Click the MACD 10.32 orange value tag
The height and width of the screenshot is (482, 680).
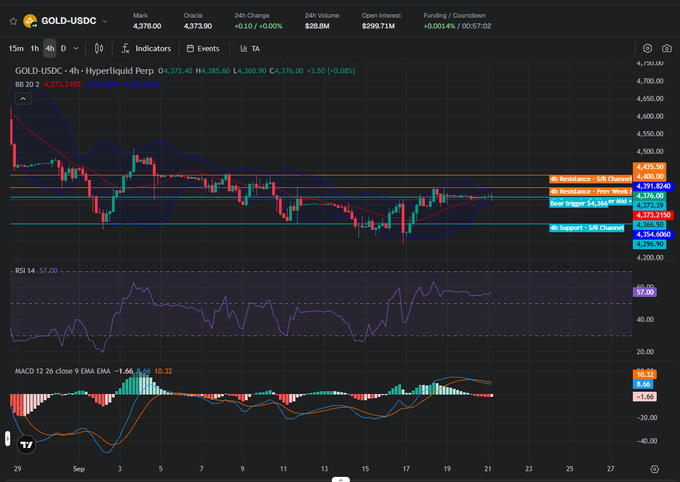click(x=645, y=374)
